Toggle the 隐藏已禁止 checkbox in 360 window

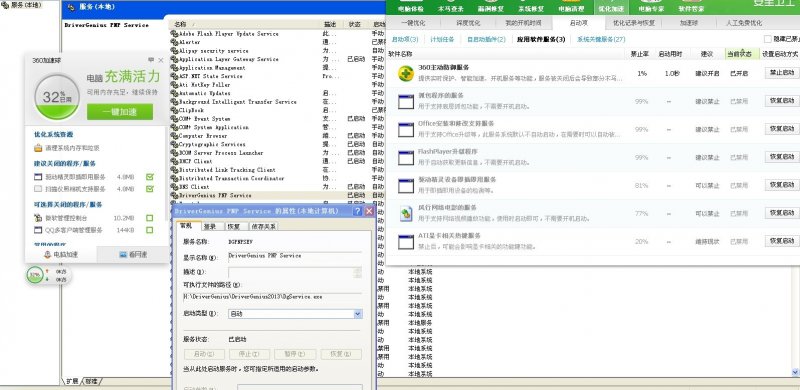click(767, 39)
